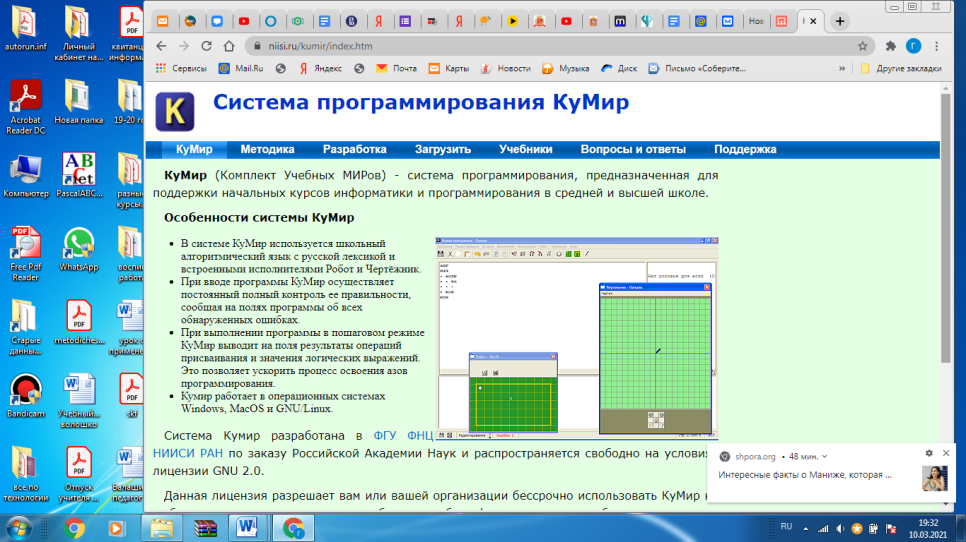Switch to Word in the taskbar
Image resolution: width=966 pixels, height=542 pixels.
(248, 528)
